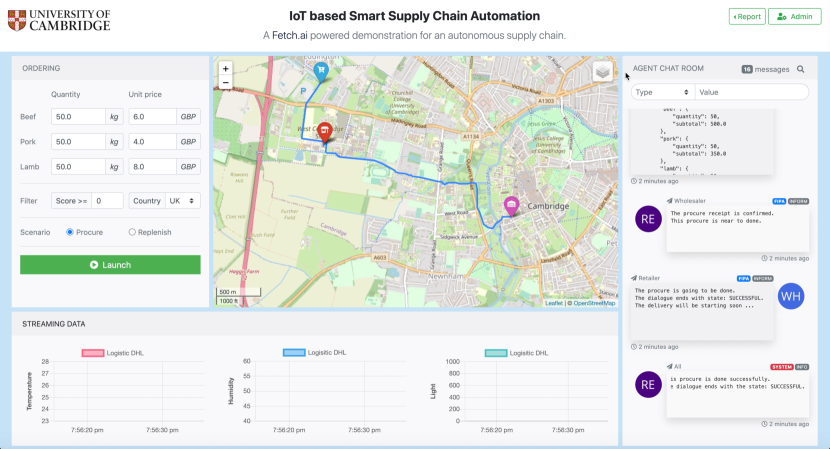The width and height of the screenshot is (830, 449).
Task: Launch the supply chain scenario
Action: tap(110, 265)
